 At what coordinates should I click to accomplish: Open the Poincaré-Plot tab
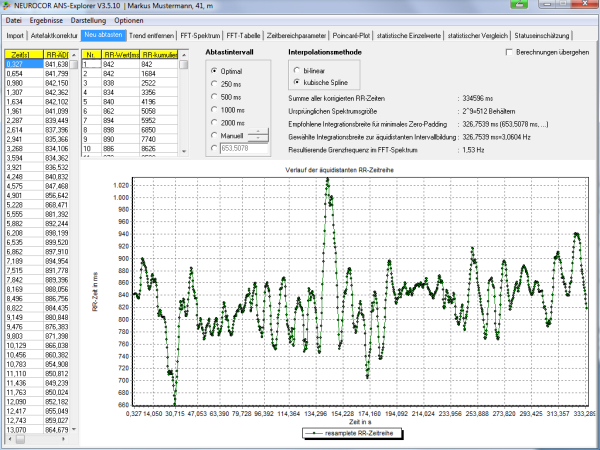pyautogui.click(x=351, y=36)
